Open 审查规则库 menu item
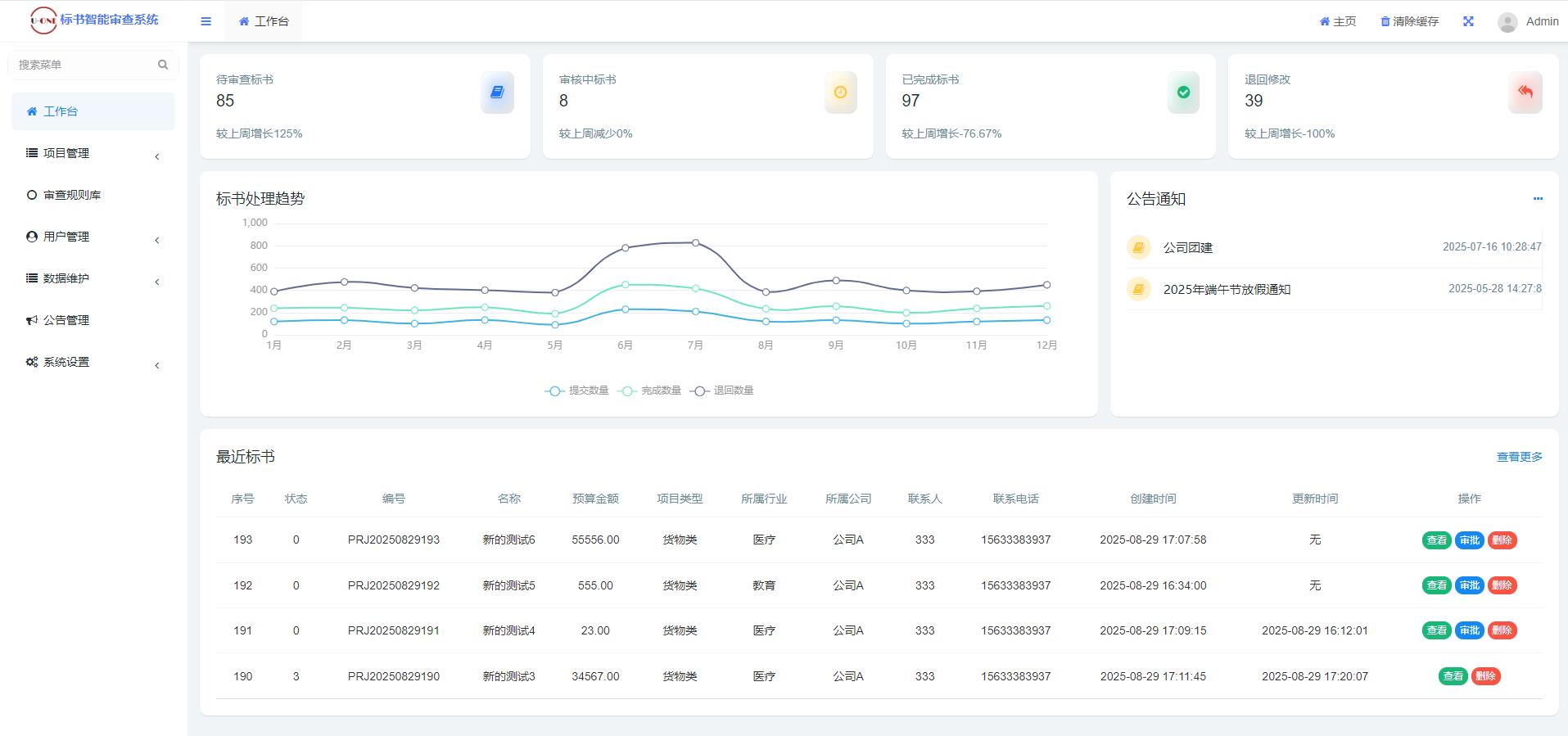This screenshot has width=1568, height=736. click(x=93, y=195)
